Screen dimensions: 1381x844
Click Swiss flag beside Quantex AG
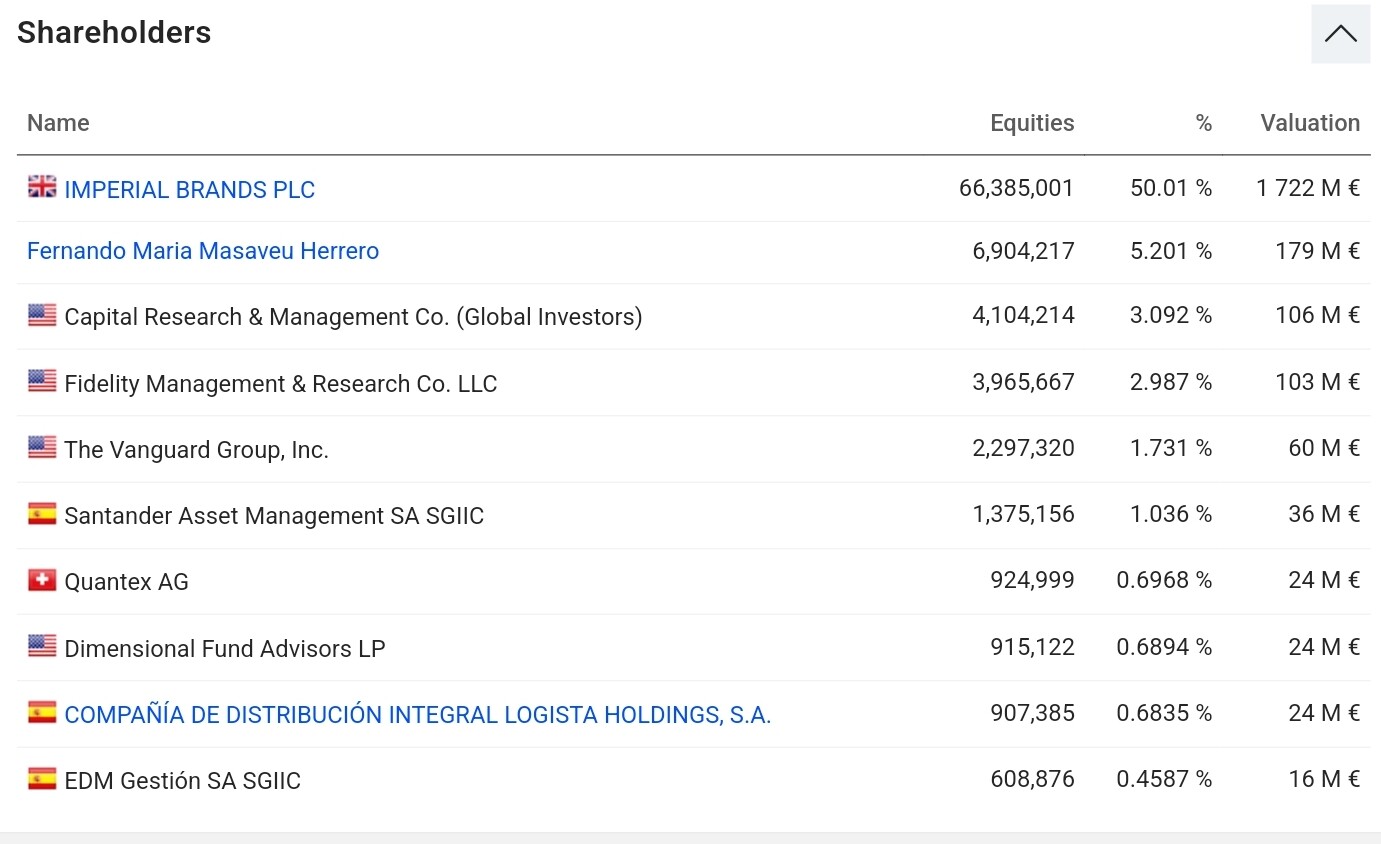(42, 580)
